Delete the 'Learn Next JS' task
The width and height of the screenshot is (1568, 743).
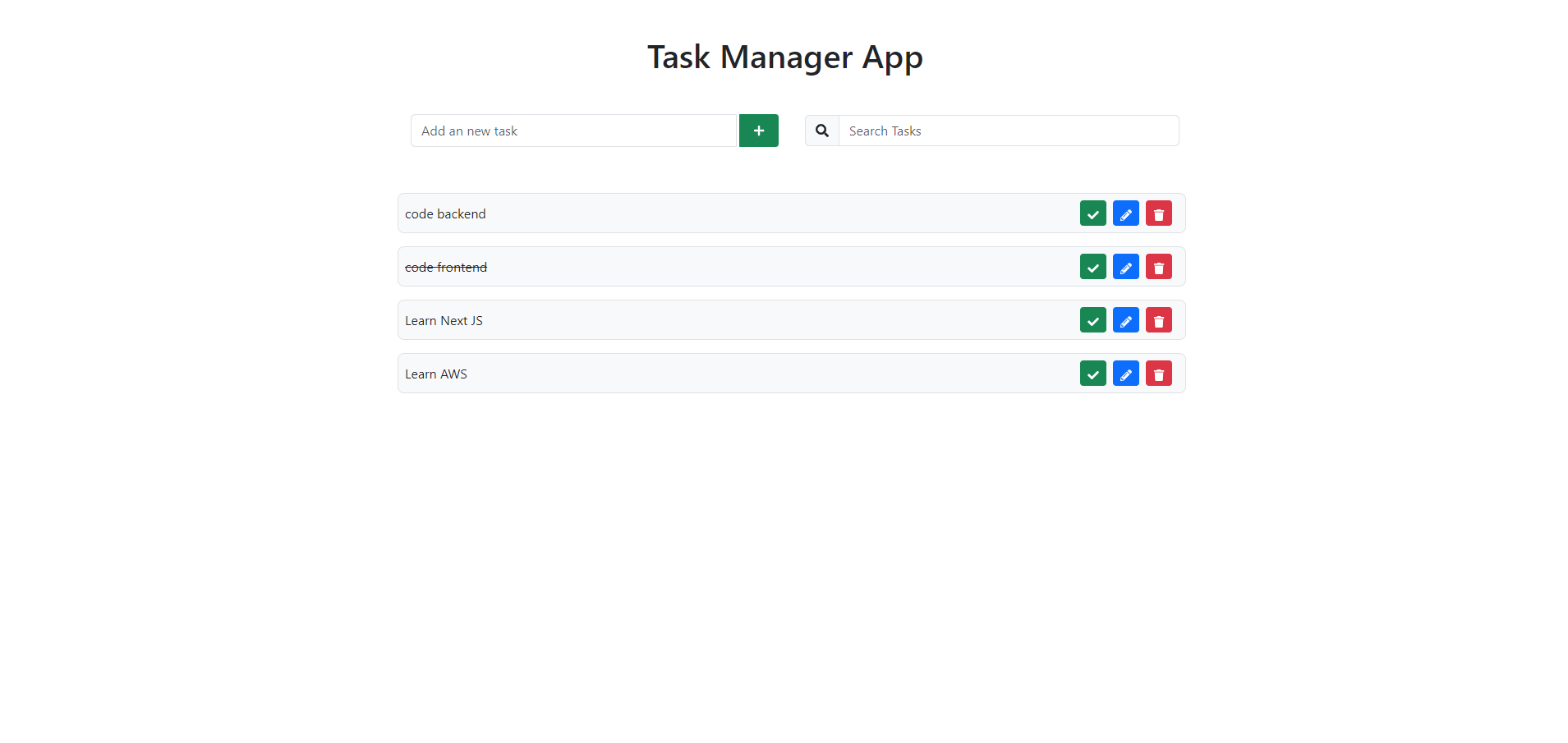1158,320
